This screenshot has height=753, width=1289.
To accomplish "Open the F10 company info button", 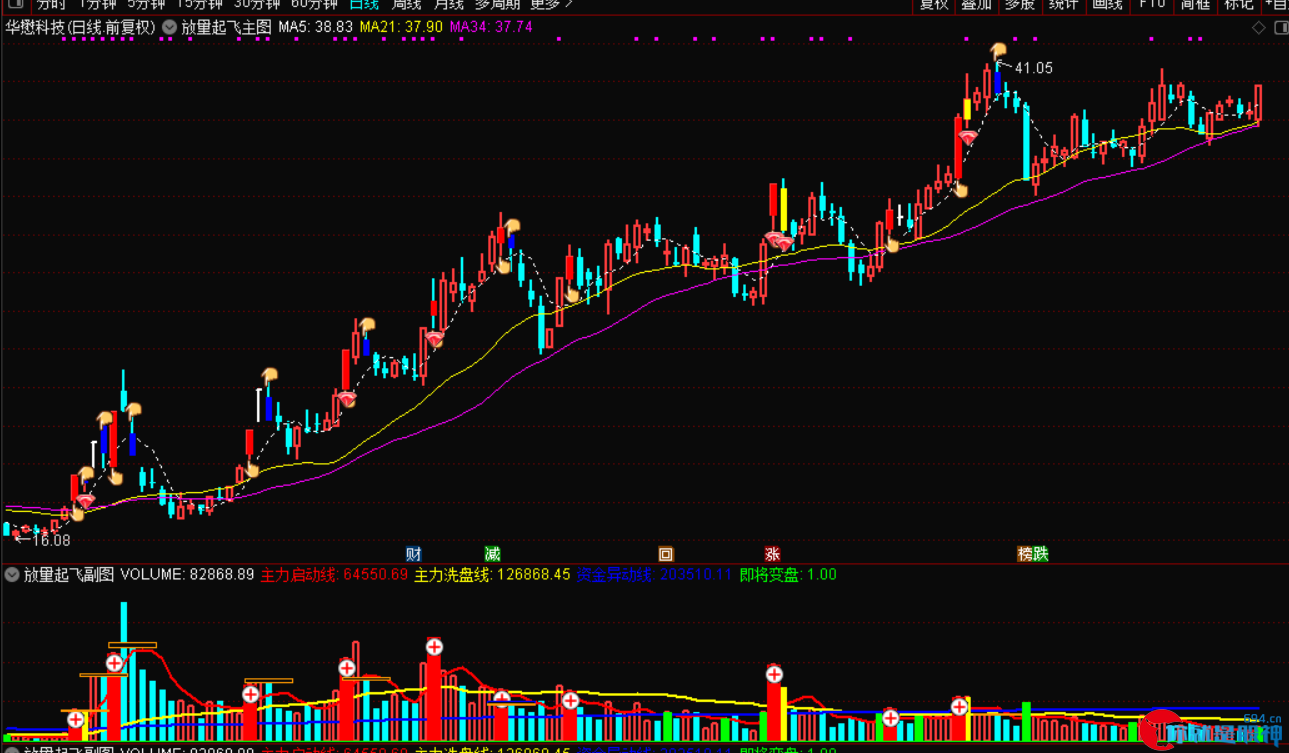I will point(1152,5).
